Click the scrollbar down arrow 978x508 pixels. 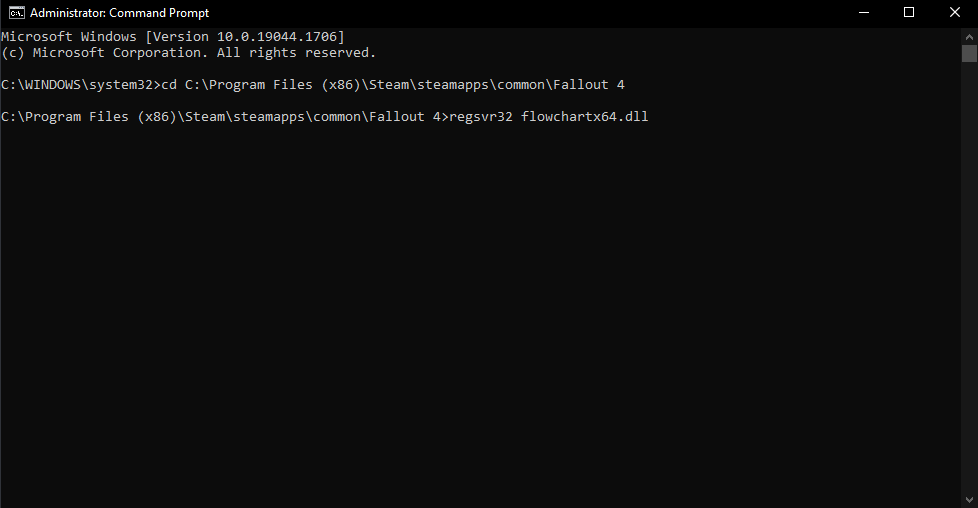point(969,499)
